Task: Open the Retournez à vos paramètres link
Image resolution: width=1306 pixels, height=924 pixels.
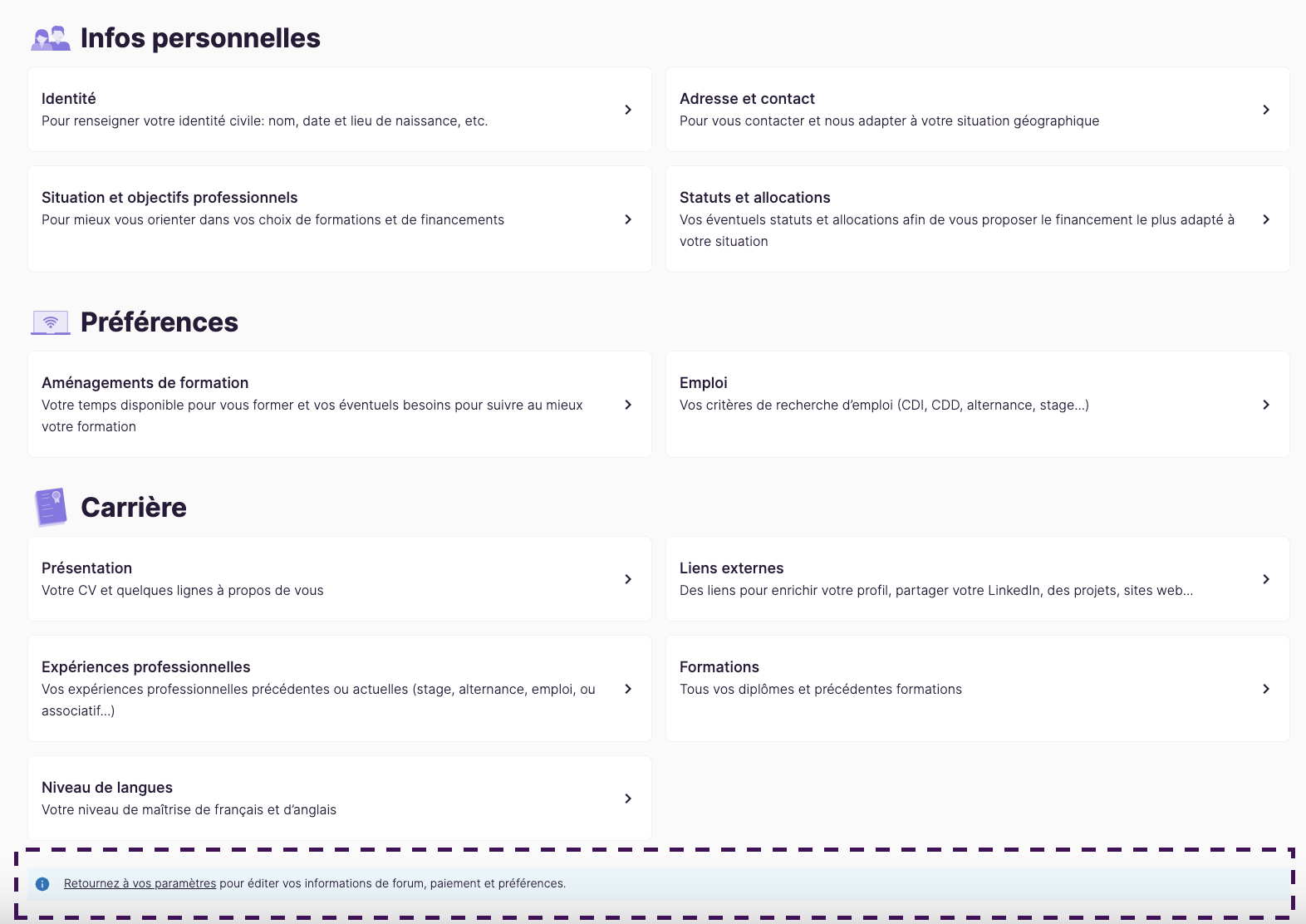Action: click(x=140, y=883)
